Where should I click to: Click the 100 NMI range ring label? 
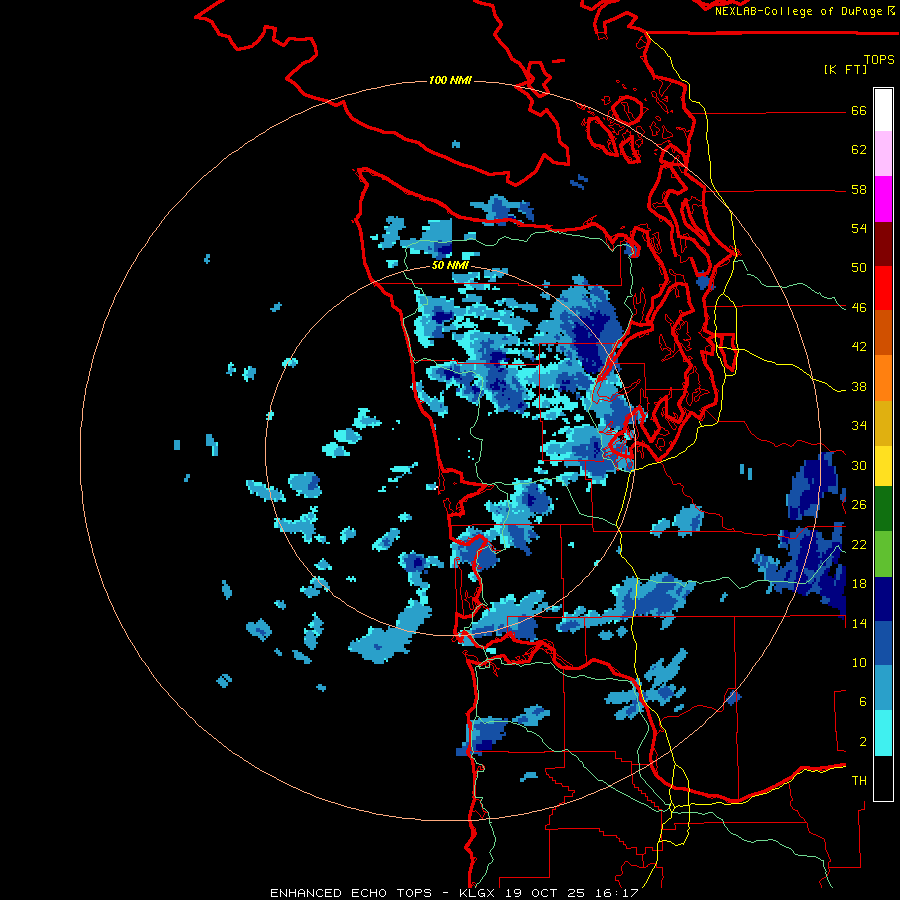coord(450,80)
